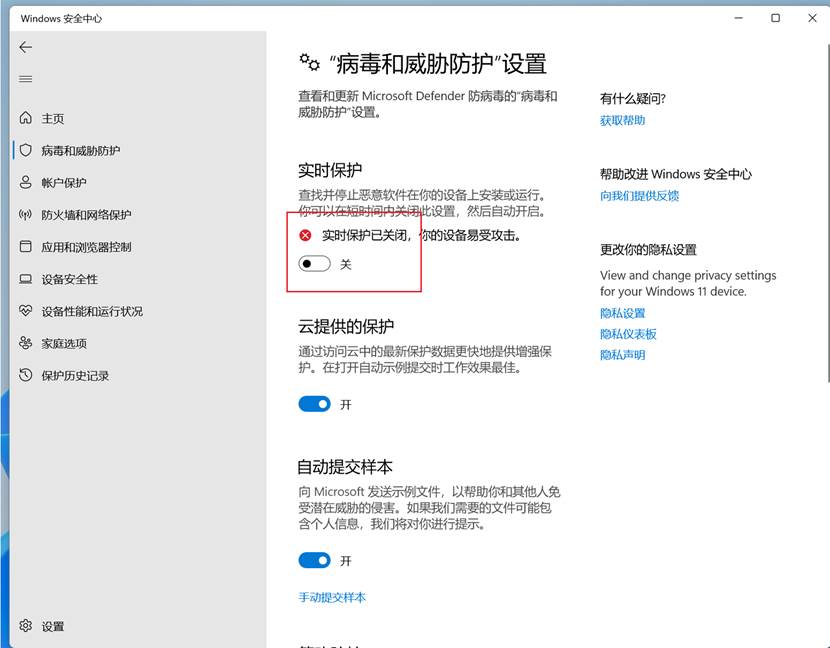Click the 实时保护 section heading
830x648 pixels.
click(x=330, y=170)
